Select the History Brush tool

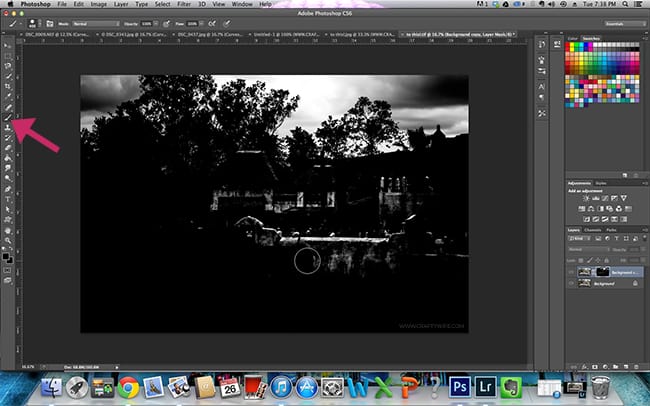(x=7, y=138)
